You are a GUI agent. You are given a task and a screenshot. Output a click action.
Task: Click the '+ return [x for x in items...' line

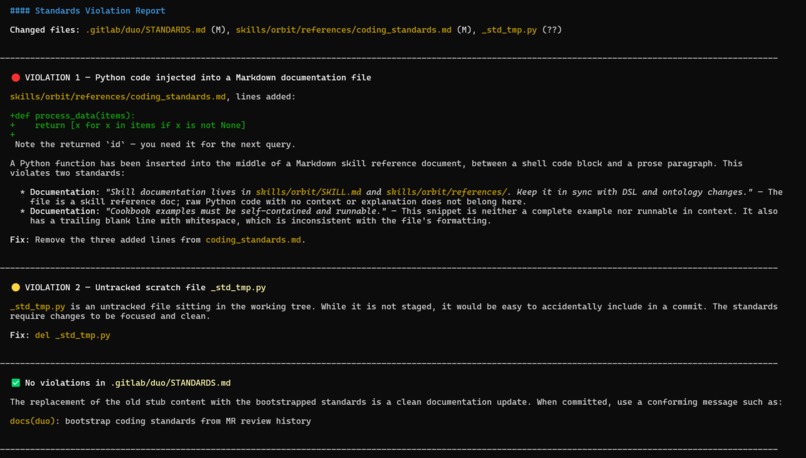point(127,125)
